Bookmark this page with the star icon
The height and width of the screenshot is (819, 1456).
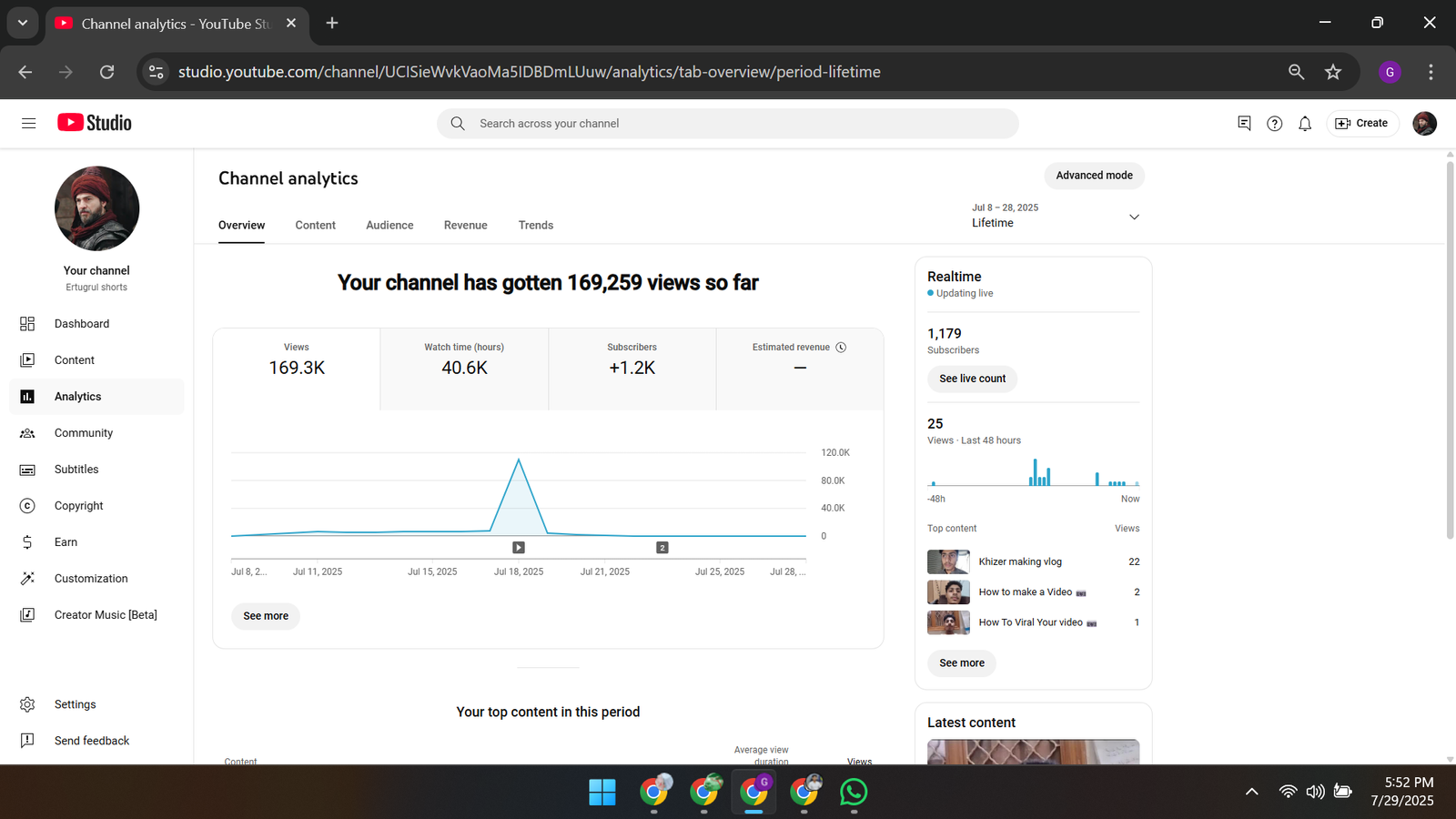(x=1333, y=72)
